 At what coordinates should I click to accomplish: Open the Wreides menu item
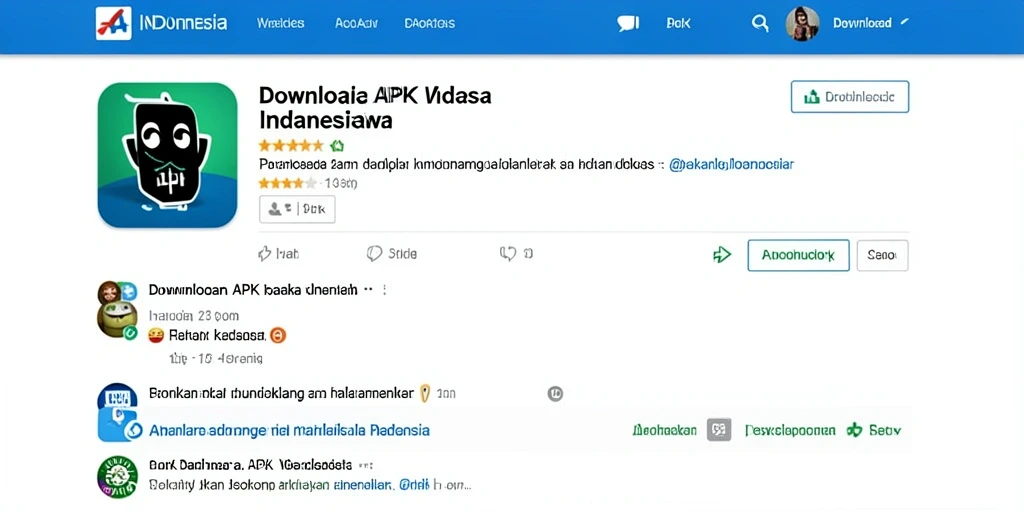click(280, 24)
